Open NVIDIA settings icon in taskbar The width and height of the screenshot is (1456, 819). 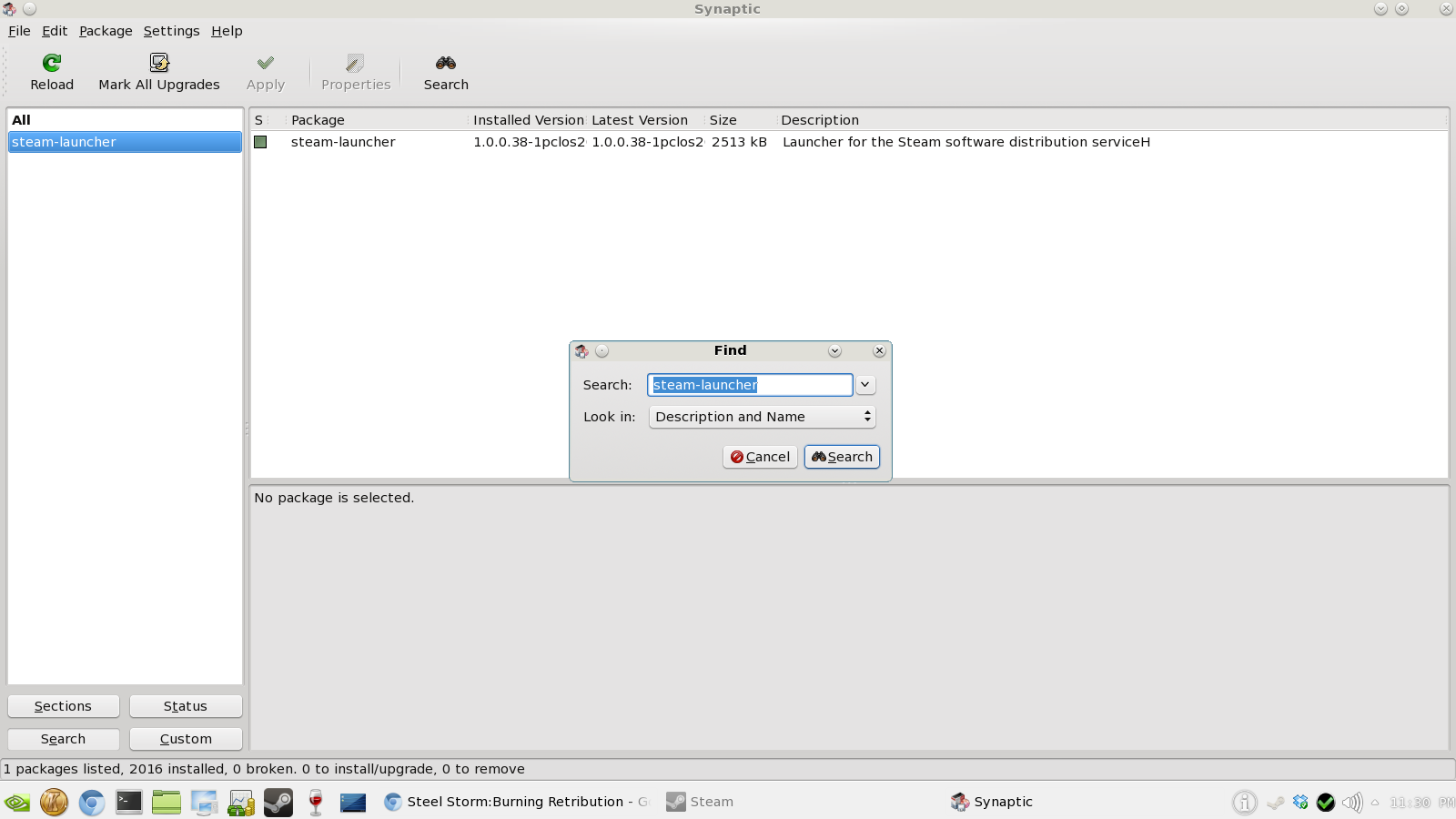click(x=17, y=802)
